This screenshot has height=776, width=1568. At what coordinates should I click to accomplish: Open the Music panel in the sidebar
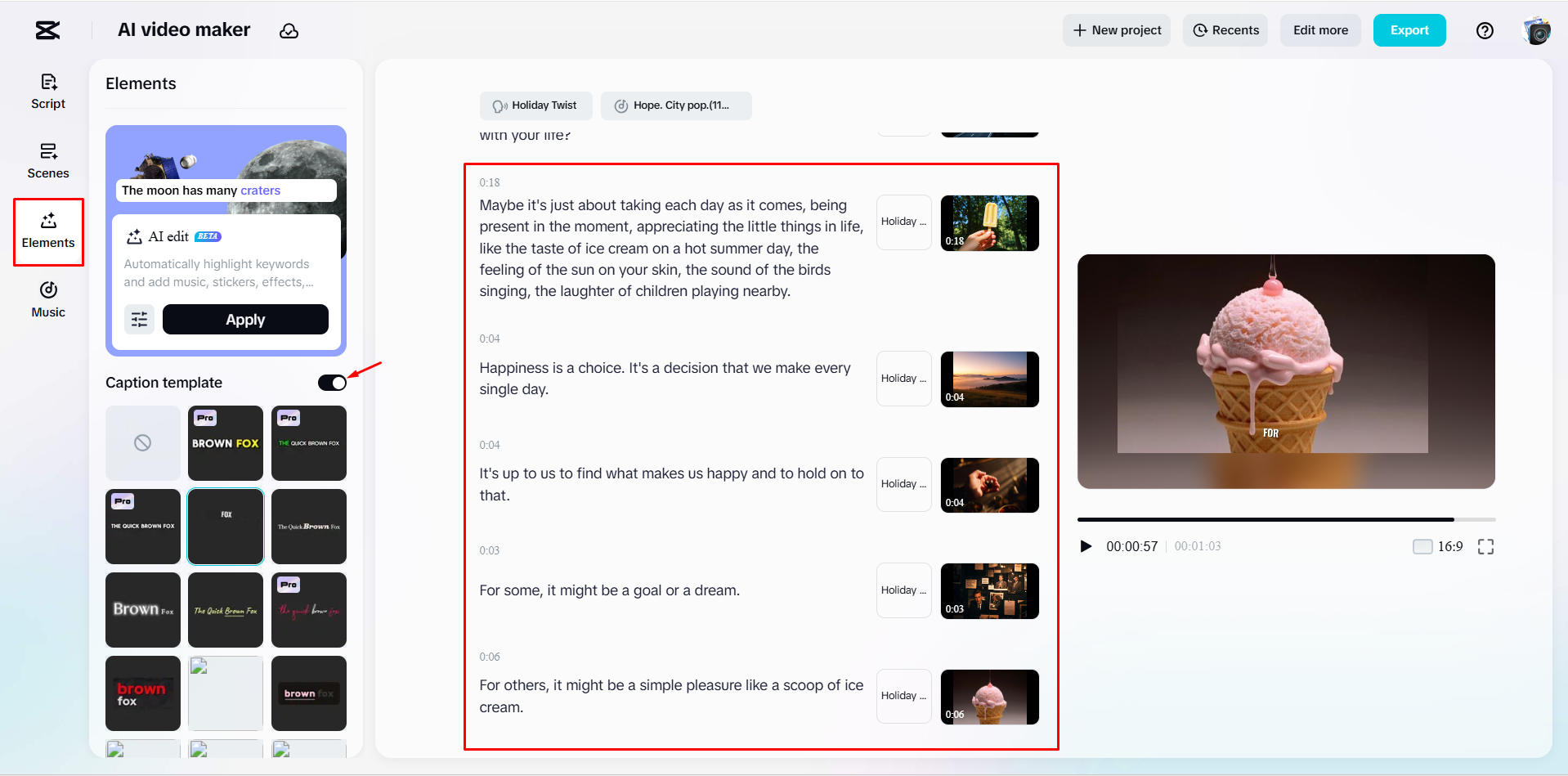47,298
